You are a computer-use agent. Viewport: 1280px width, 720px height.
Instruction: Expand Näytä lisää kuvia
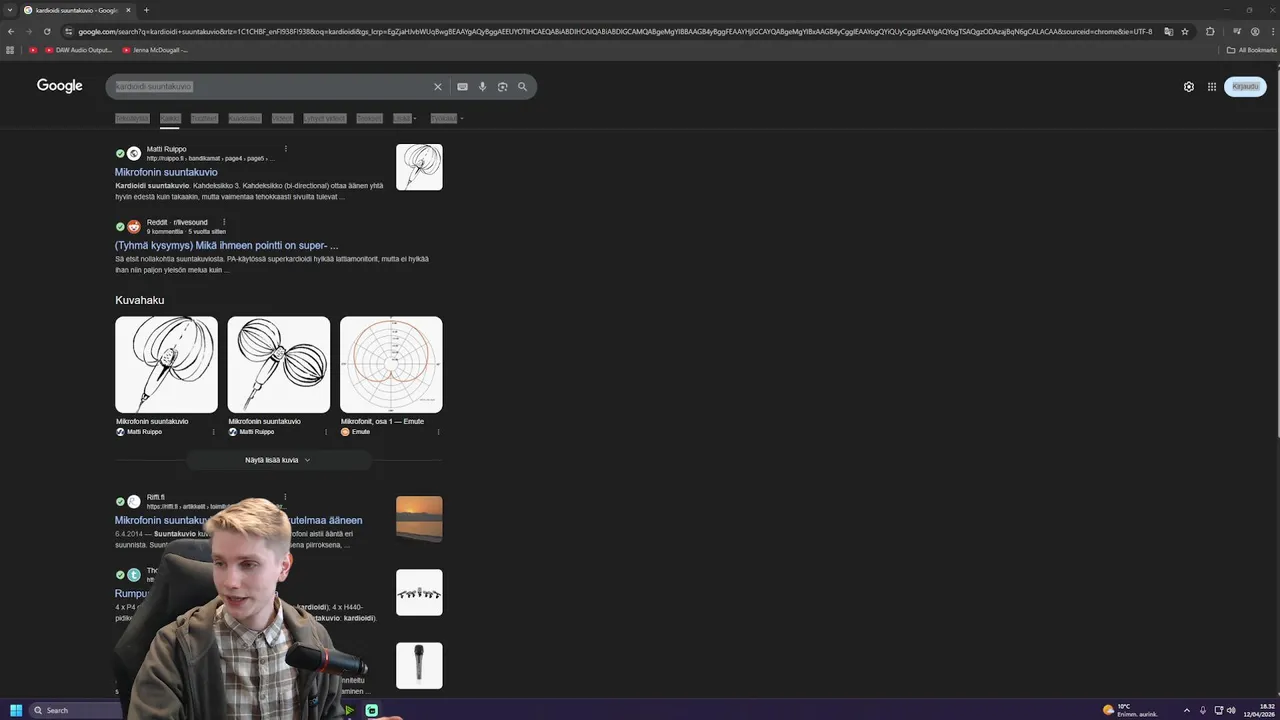pos(278,460)
